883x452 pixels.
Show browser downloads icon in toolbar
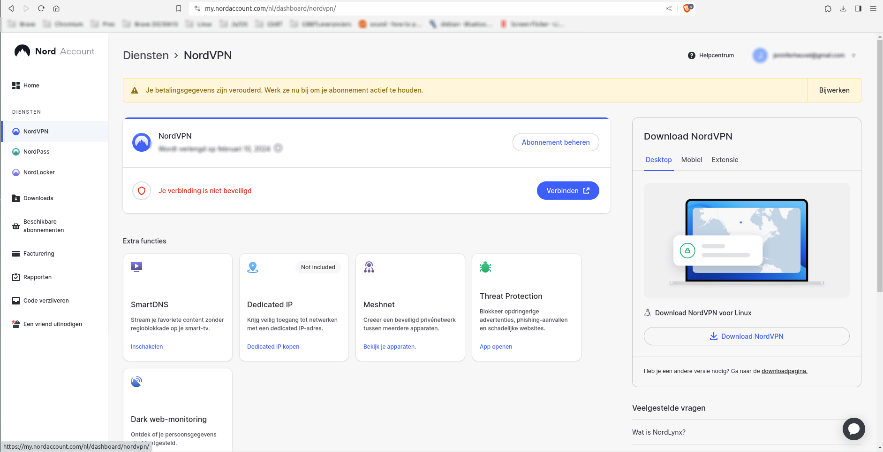tap(843, 8)
